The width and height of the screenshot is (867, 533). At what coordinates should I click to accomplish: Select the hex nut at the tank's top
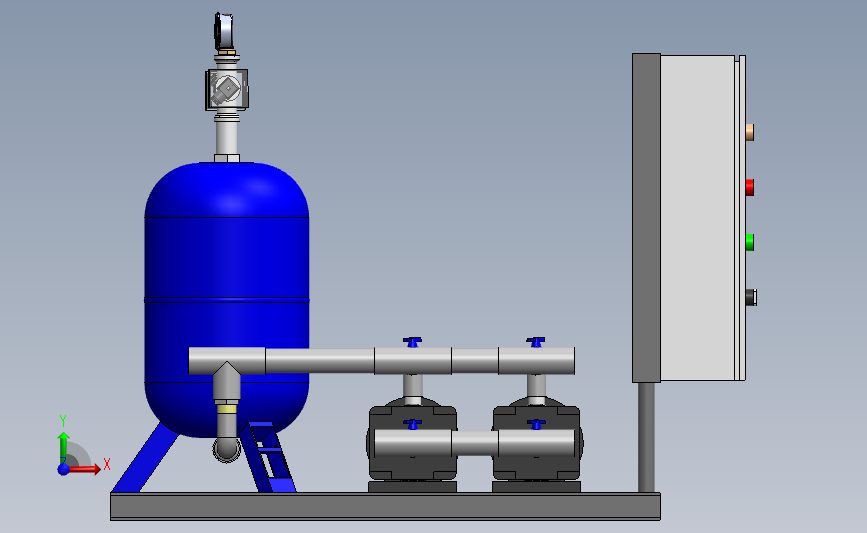[x=227, y=159]
